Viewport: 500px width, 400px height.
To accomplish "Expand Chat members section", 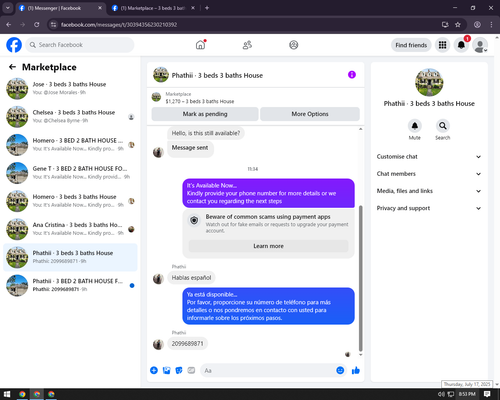I will [429, 174].
